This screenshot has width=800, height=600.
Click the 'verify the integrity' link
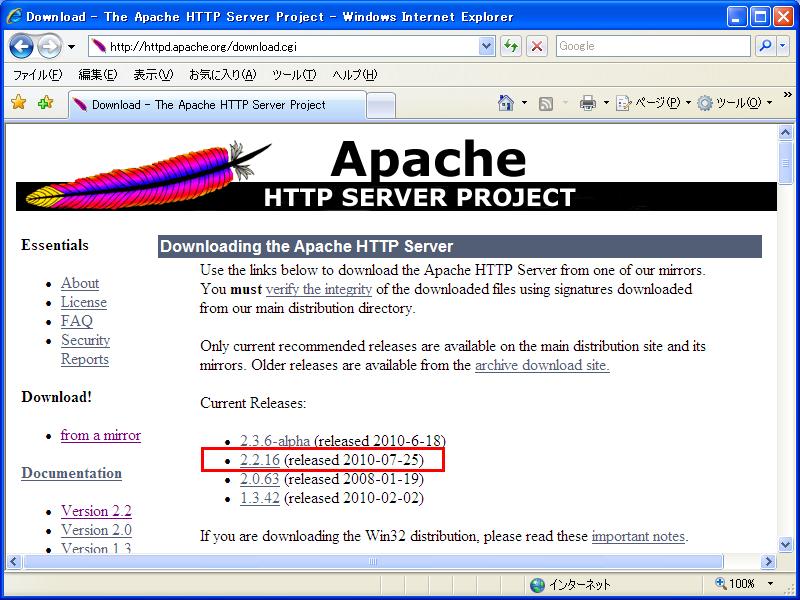click(x=319, y=289)
